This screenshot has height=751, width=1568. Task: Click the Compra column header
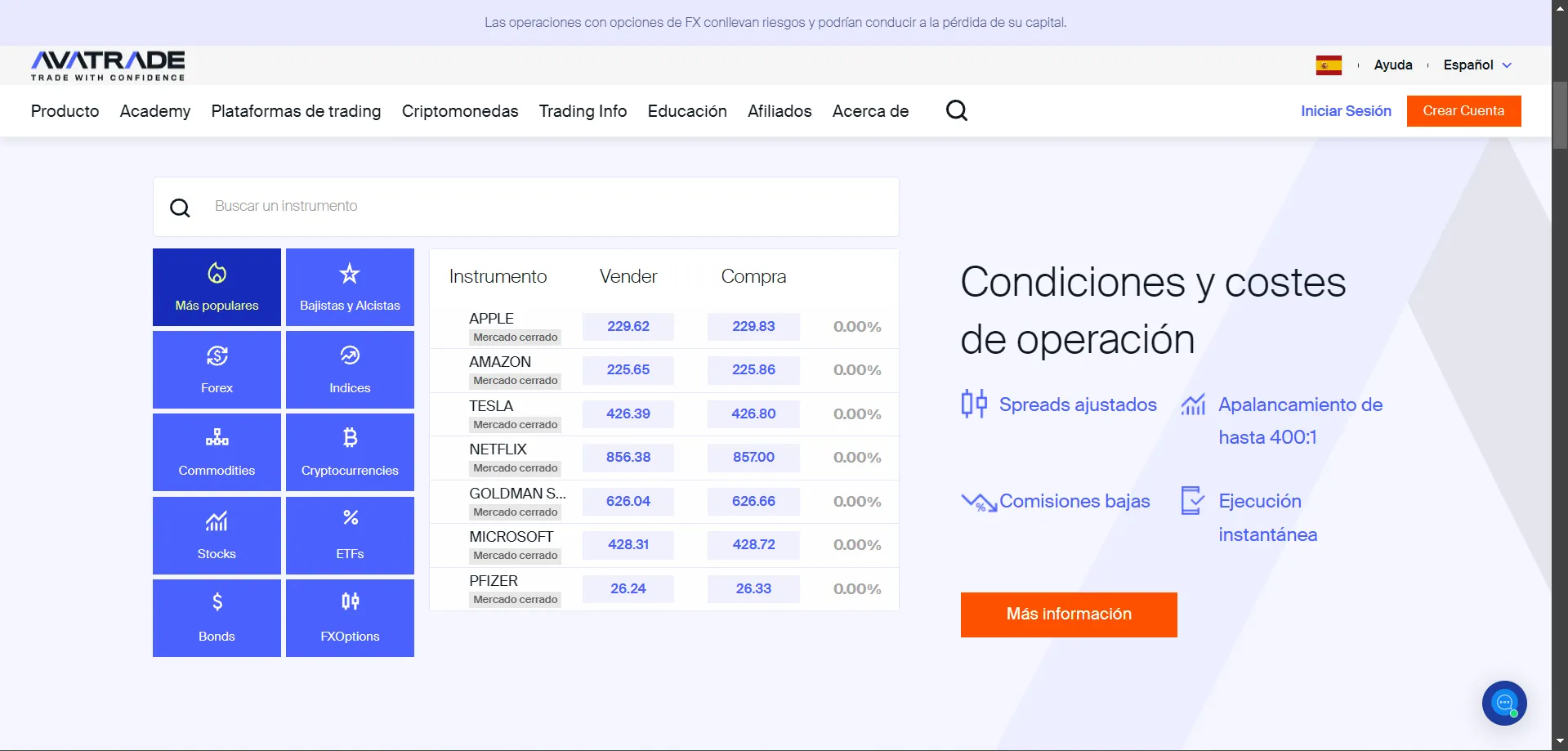click(753, 276)
